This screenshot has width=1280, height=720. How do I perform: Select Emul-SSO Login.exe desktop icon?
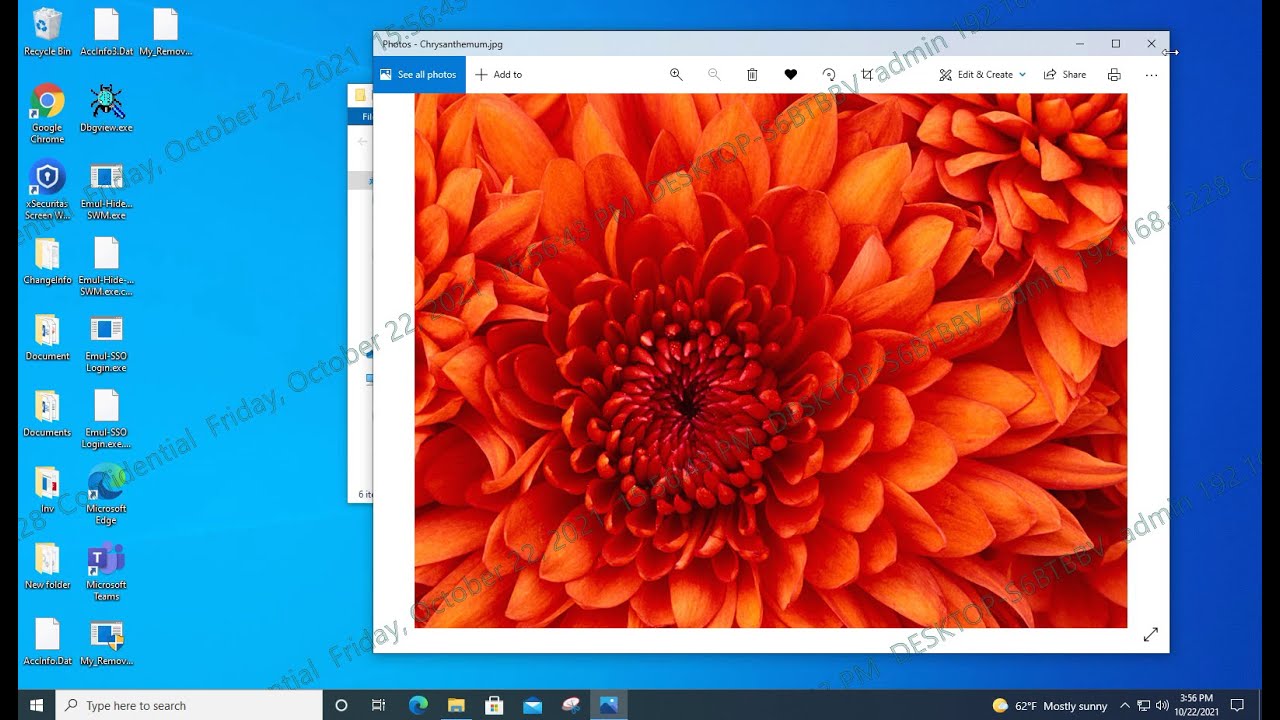[106, 343]
